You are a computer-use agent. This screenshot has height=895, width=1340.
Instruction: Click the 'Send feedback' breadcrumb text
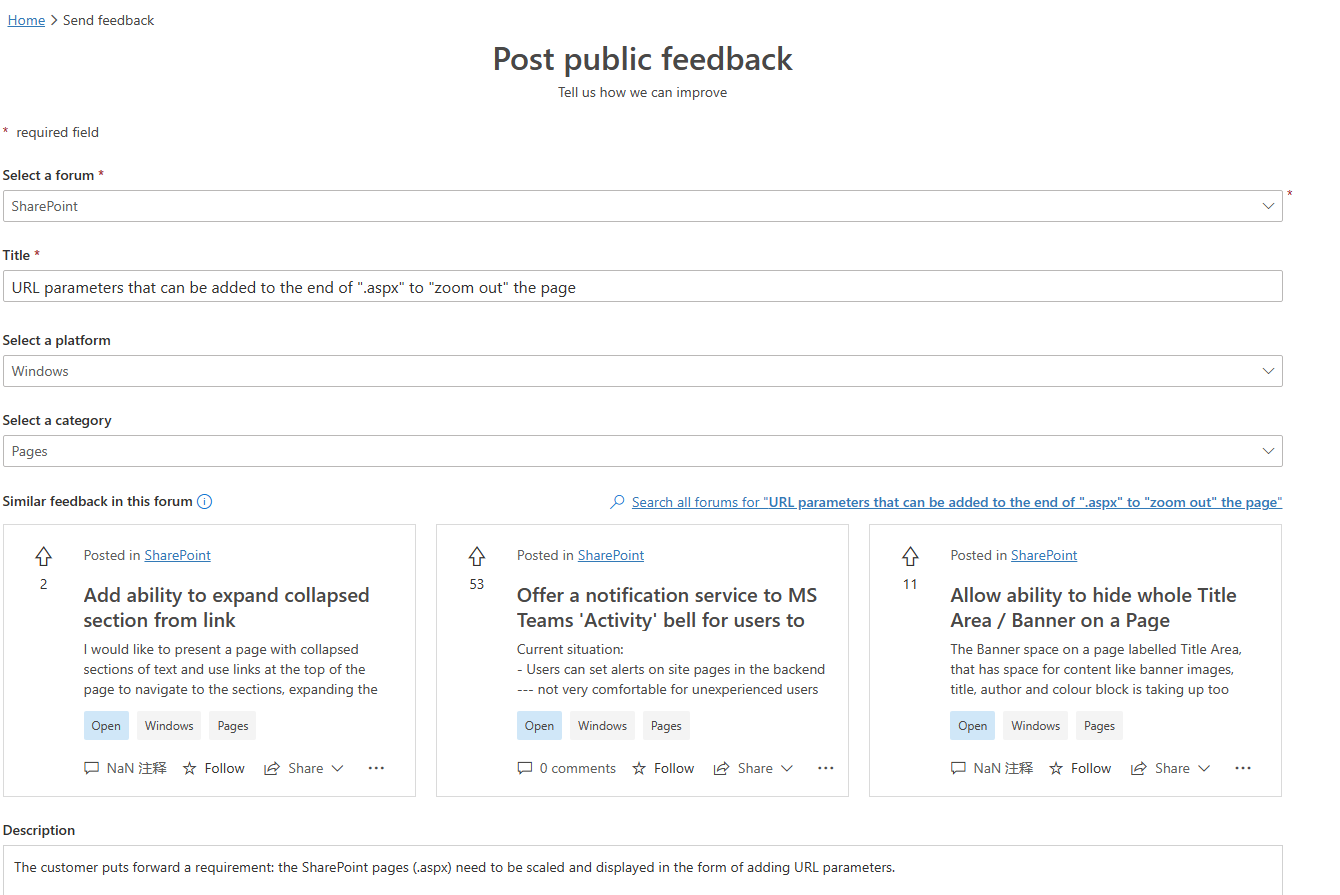pyautogui.click(x=108, y=20)
